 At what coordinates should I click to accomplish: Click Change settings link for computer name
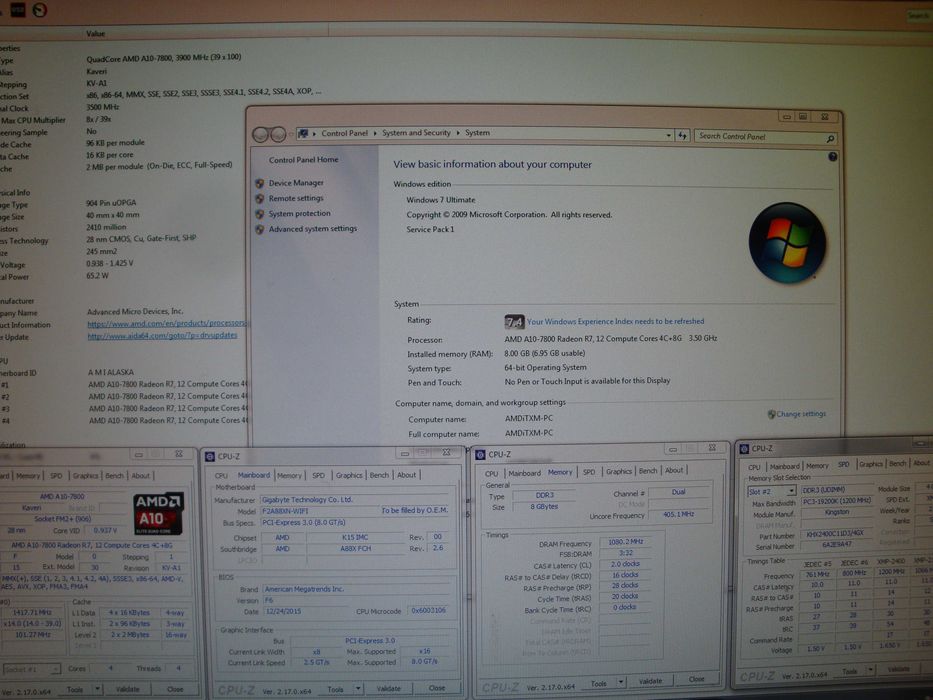point(801,414)
